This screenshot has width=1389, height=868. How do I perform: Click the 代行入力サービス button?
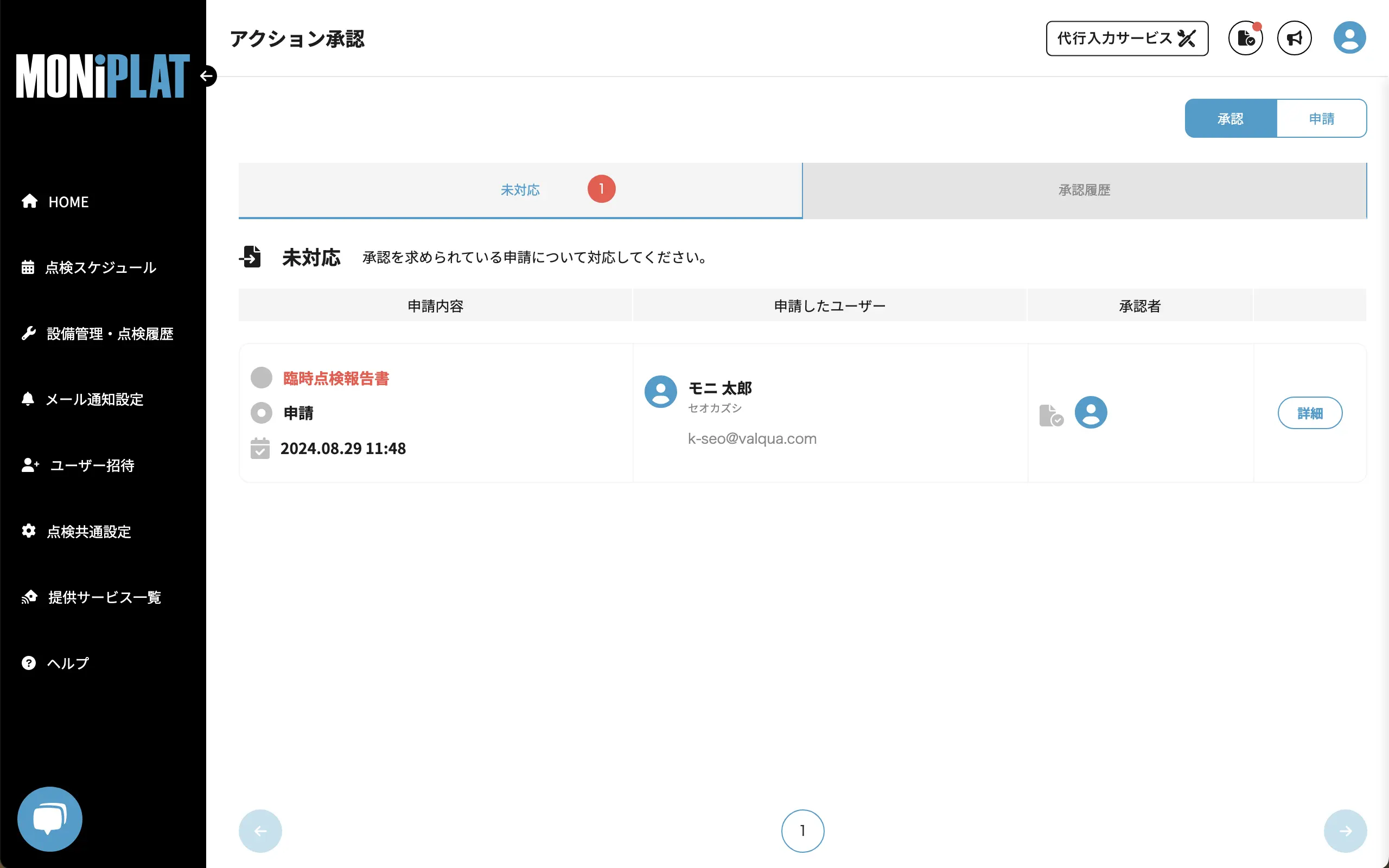click(1127, 38)
